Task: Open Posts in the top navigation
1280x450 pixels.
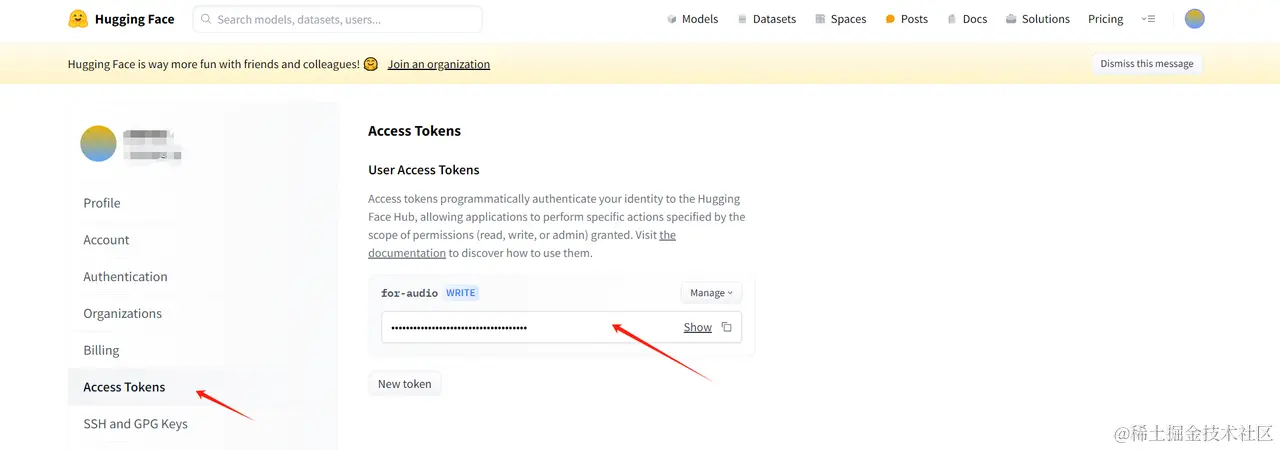Action: (907, 19)
